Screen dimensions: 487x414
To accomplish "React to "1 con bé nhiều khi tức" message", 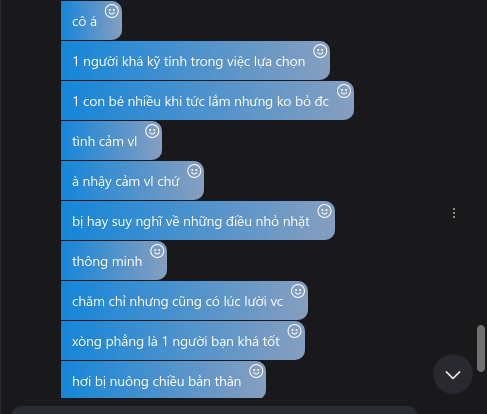I will pyautogui.click(x=344, y=91).
